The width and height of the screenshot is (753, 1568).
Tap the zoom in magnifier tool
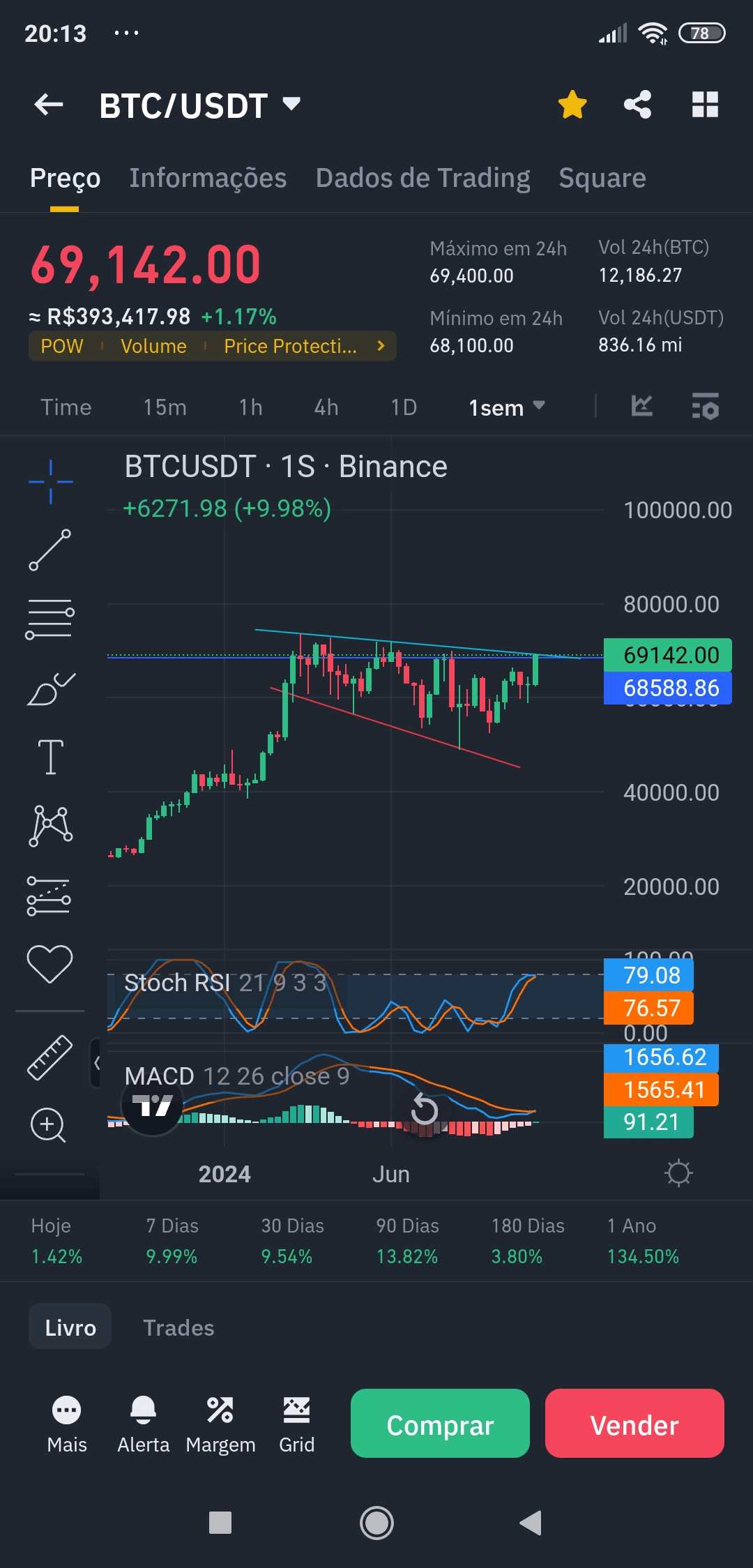coord(49,1125)
